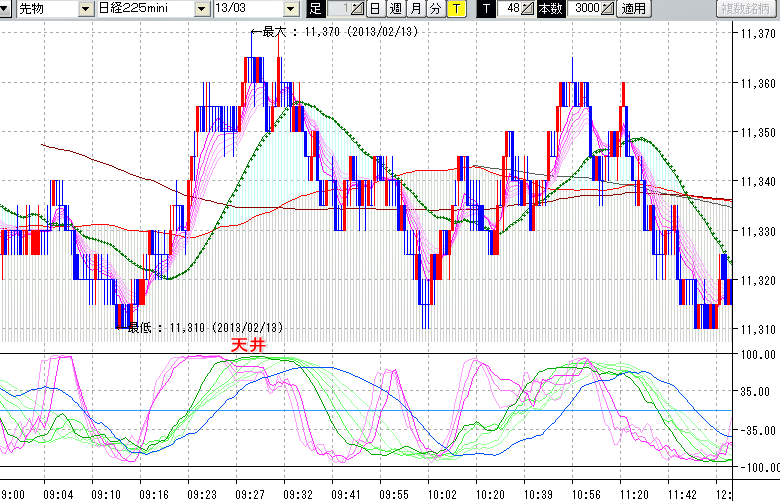Viewport: 780px width, 501px height.
Task: Click the 足 interval number field
Action: click(338, 9)
